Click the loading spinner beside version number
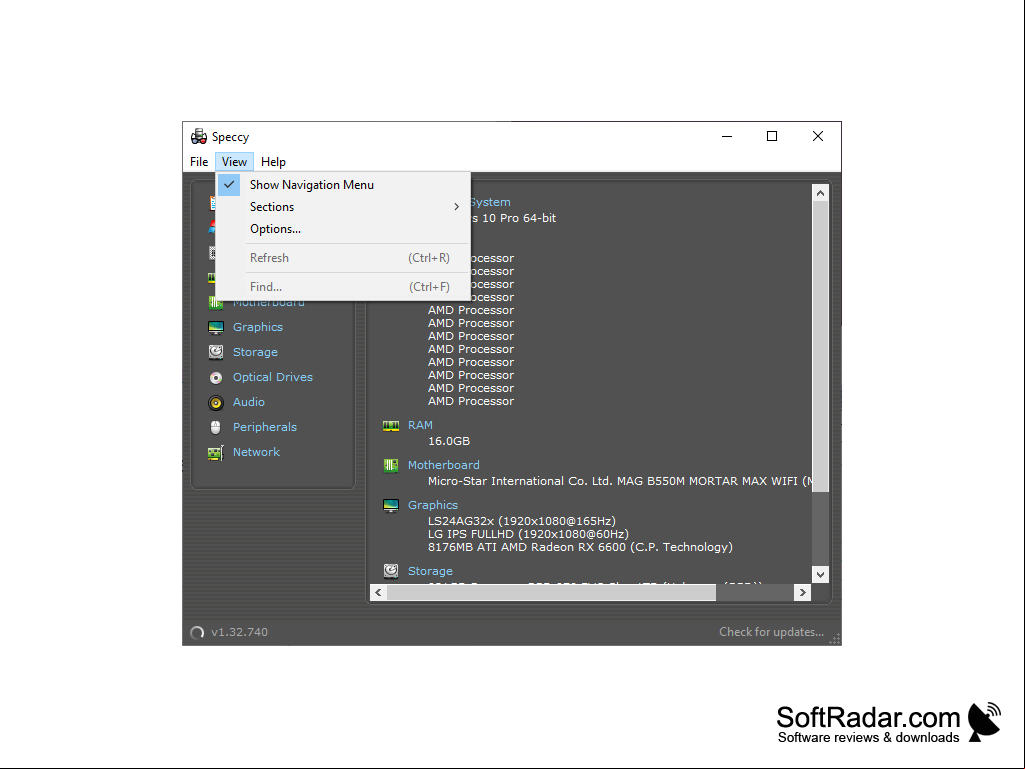The image size is (1025, 769). click(x=197, y=632)
